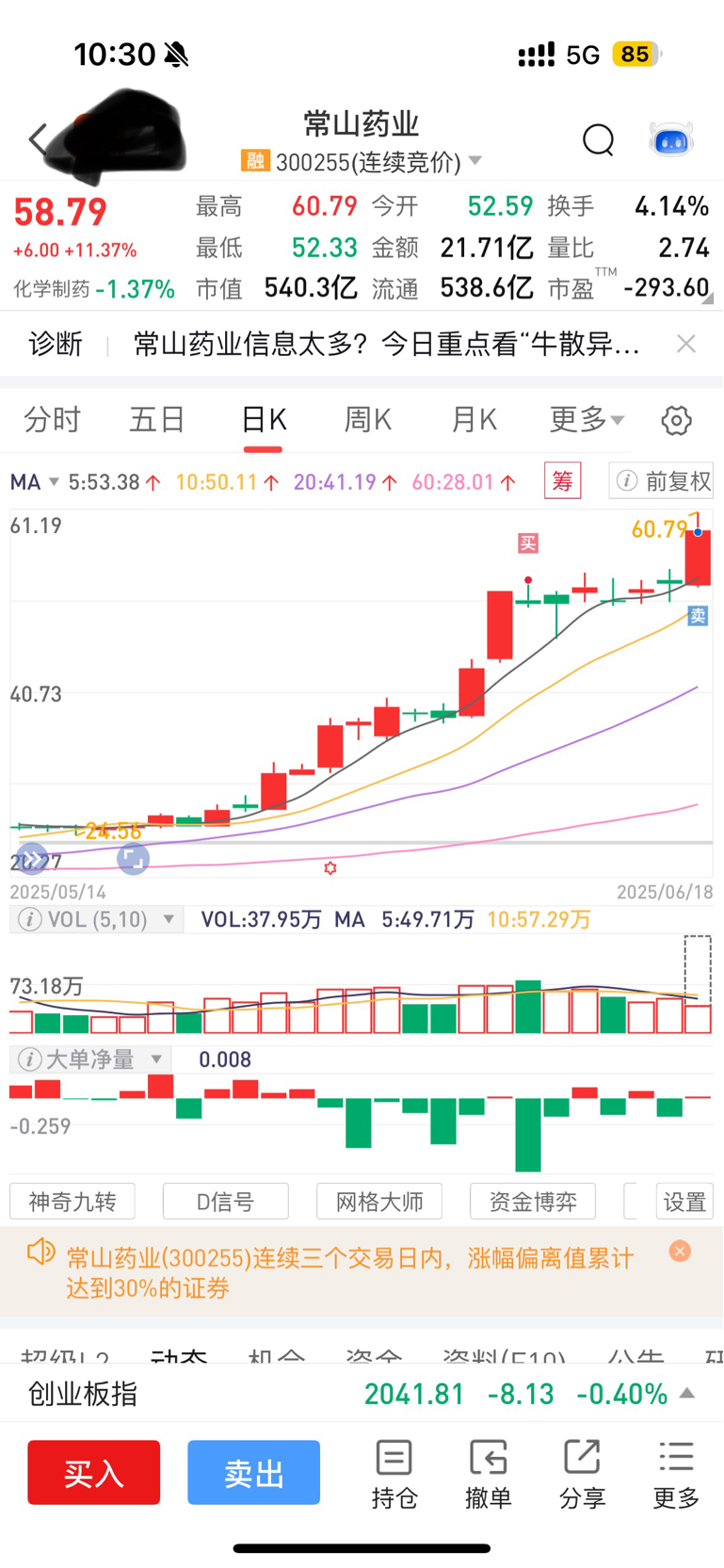This screenshot has height=1568, width=724.
Task: Switch to the 分时 tab
Action: (x=53, y=419)
